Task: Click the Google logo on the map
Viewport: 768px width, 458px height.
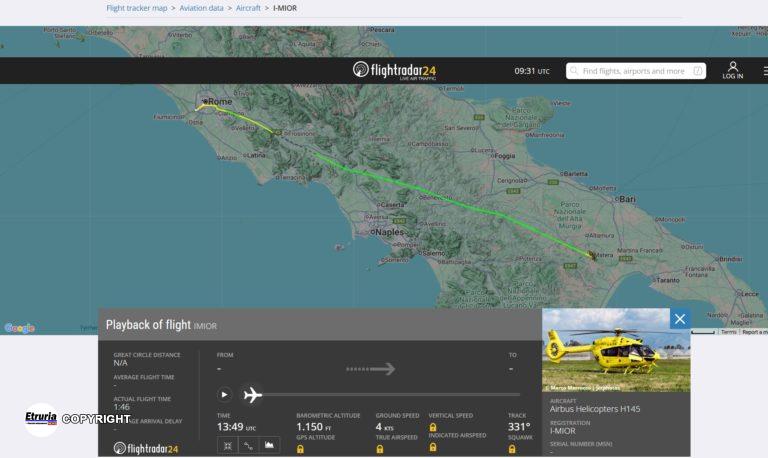Action: coord(20,328)
